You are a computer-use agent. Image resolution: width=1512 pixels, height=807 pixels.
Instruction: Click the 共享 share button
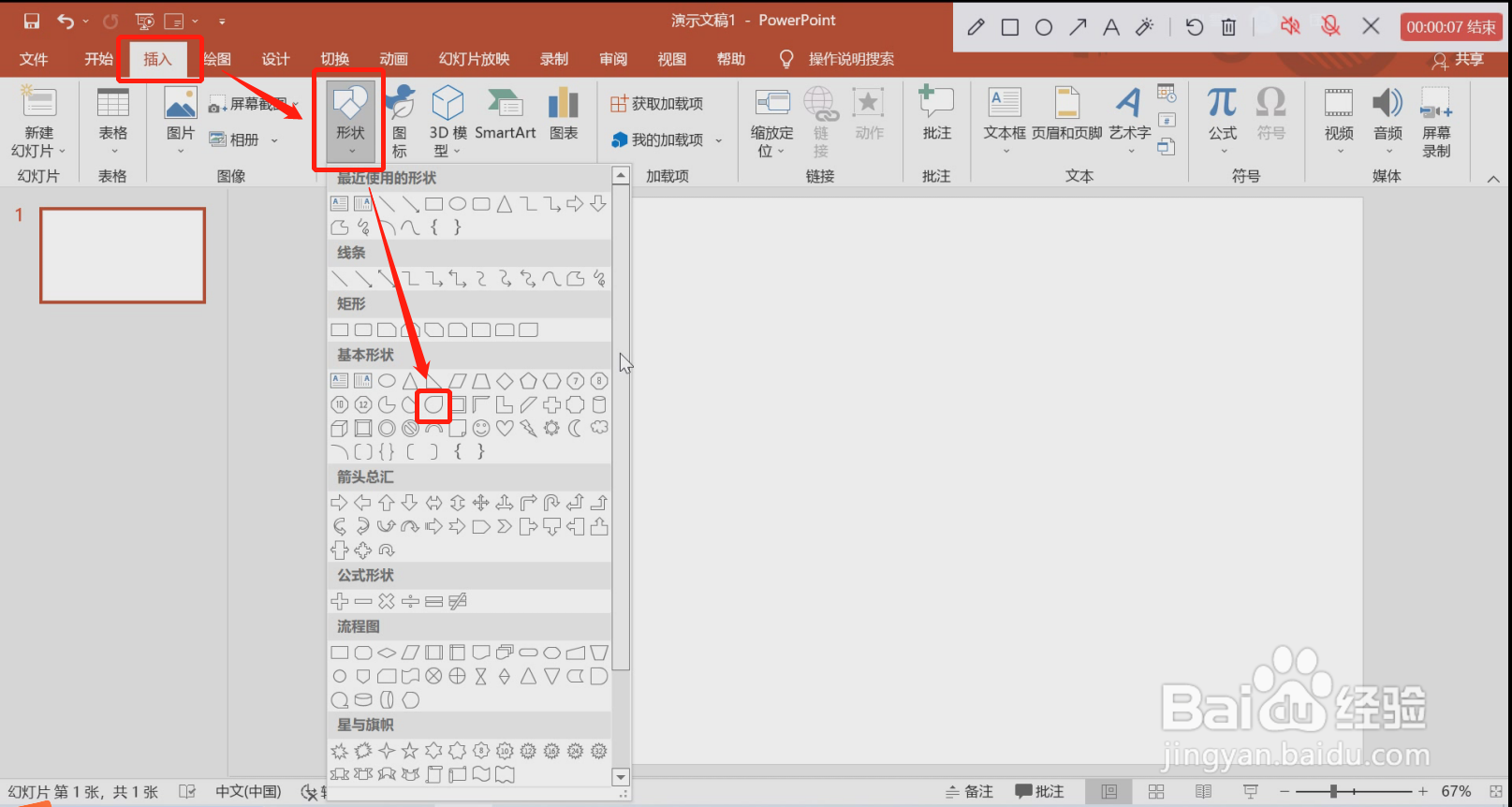1459,60
